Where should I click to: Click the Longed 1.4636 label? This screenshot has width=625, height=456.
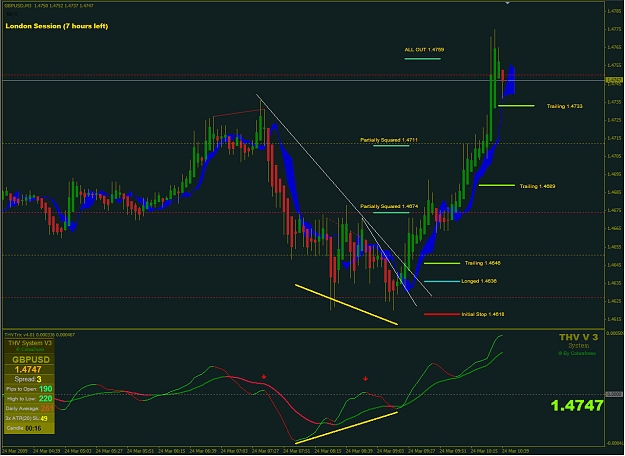[x=479, y=281]
